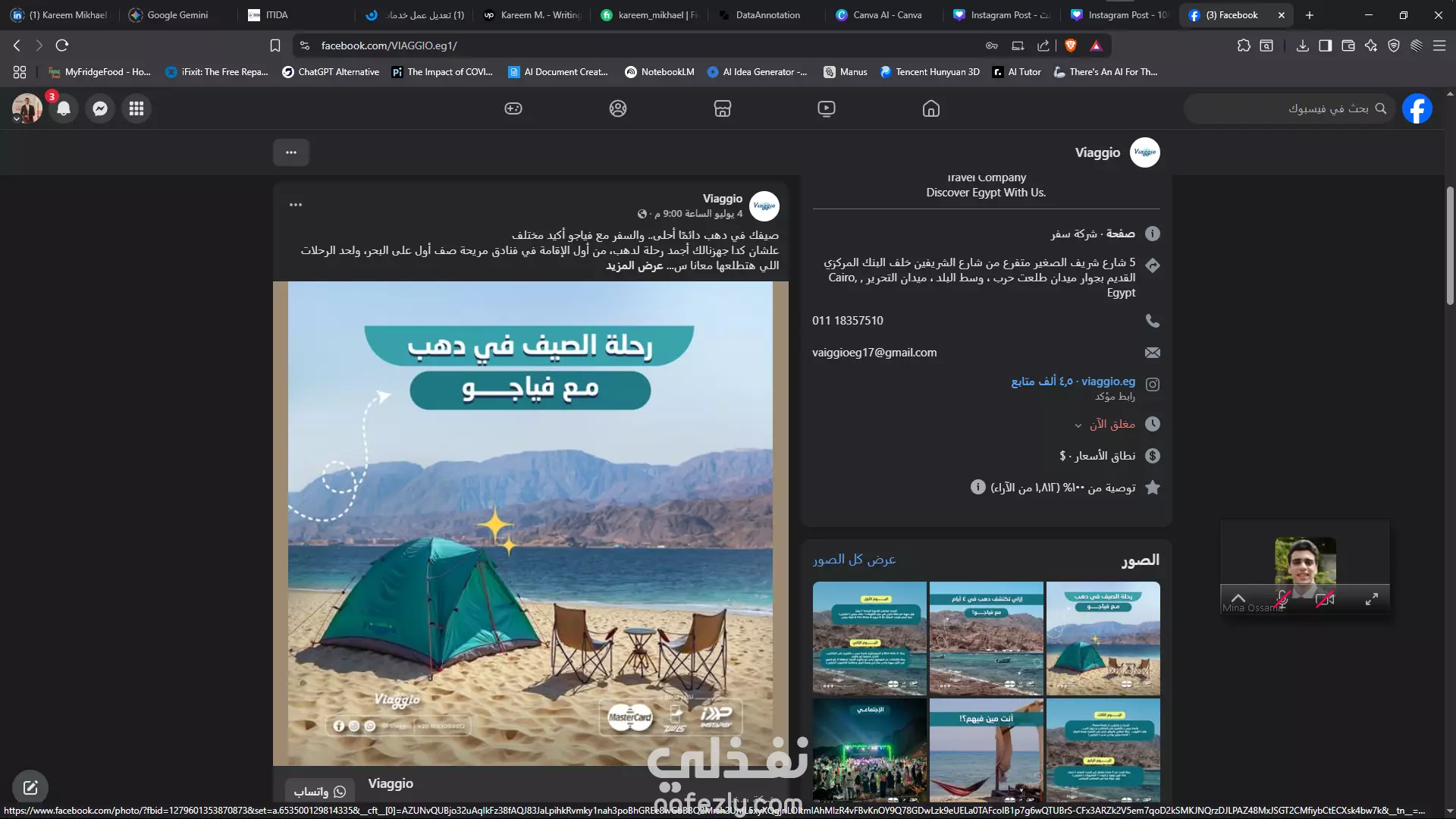Toggle browser sidebar panel icon
The height and width of the screenshot is (819, 1456).
[x=1325, y=45]
